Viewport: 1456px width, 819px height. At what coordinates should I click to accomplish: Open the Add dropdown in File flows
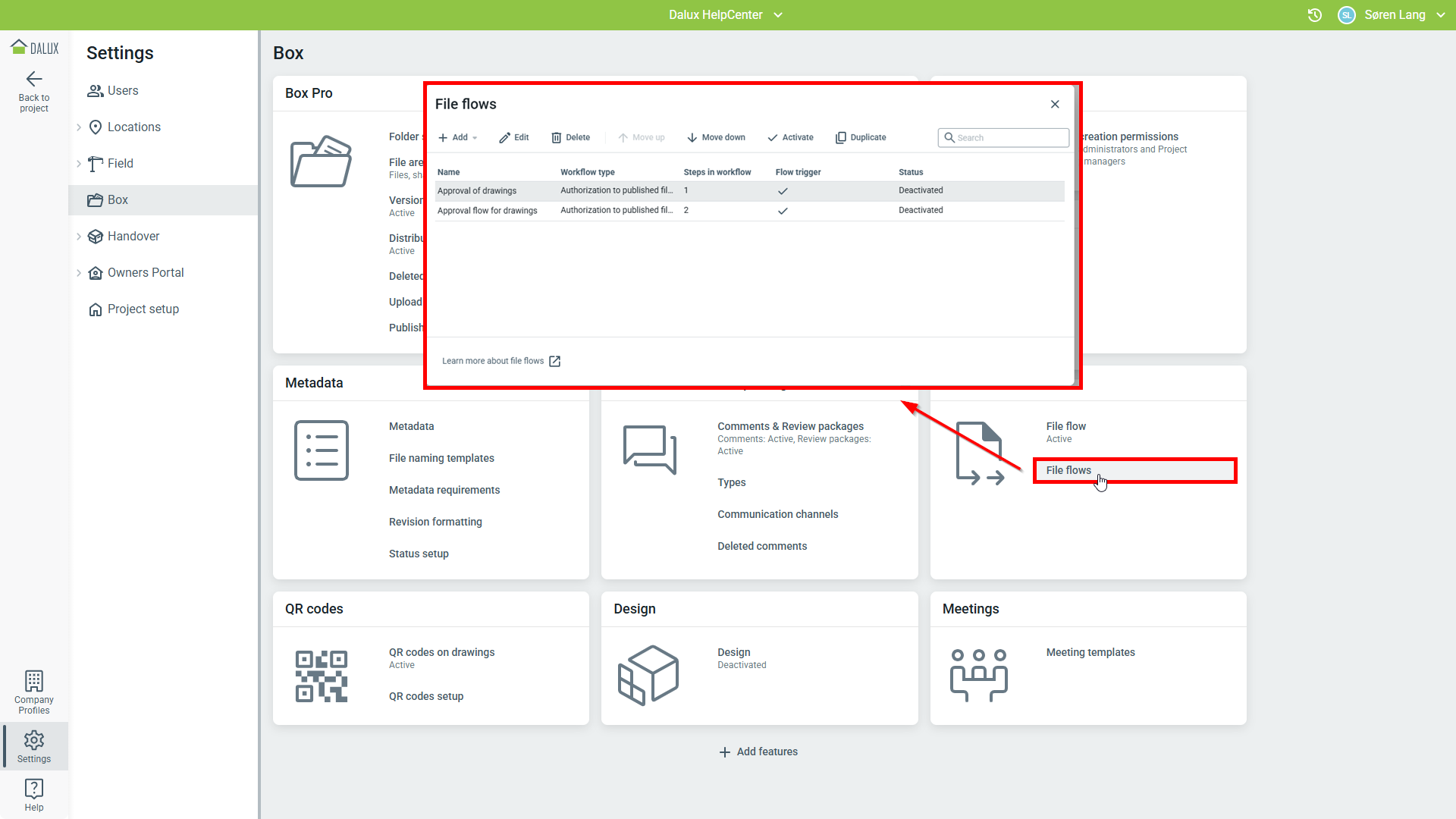(458, 137)
